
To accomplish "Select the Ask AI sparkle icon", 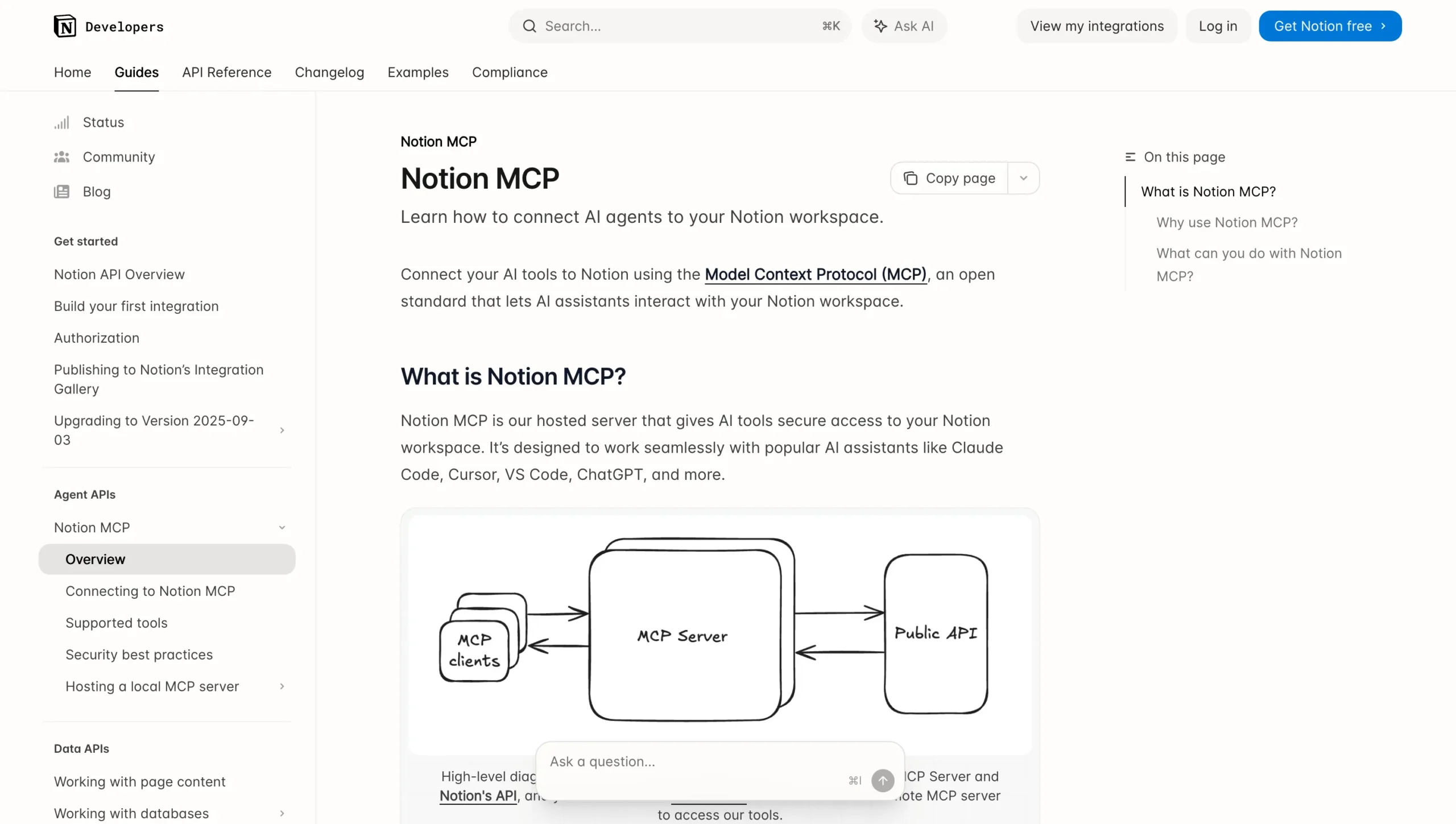I will tap(880, 26).
